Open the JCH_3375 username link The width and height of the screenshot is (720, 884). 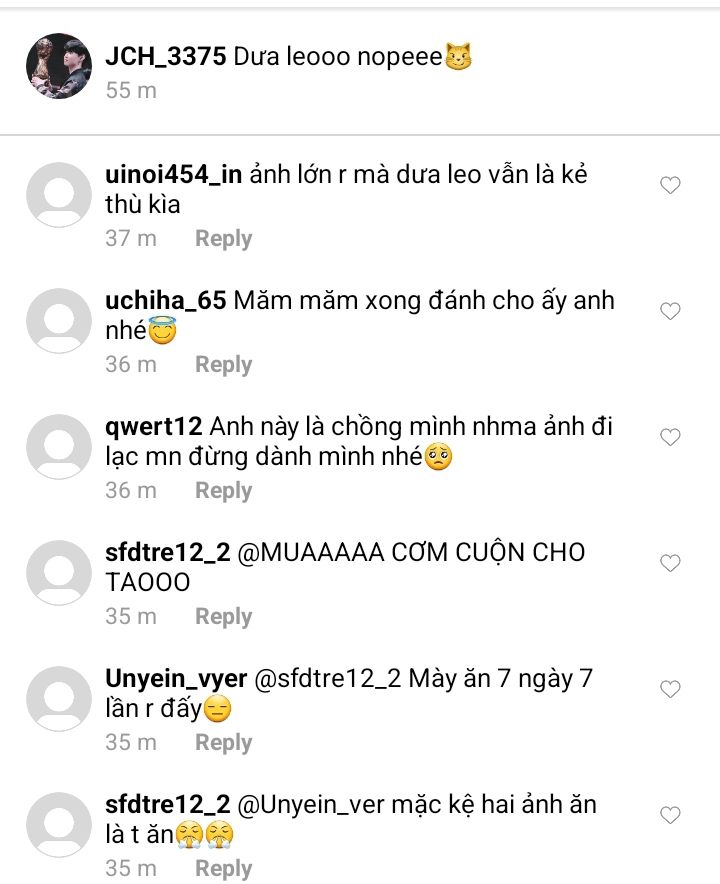(x=165, y=56)
